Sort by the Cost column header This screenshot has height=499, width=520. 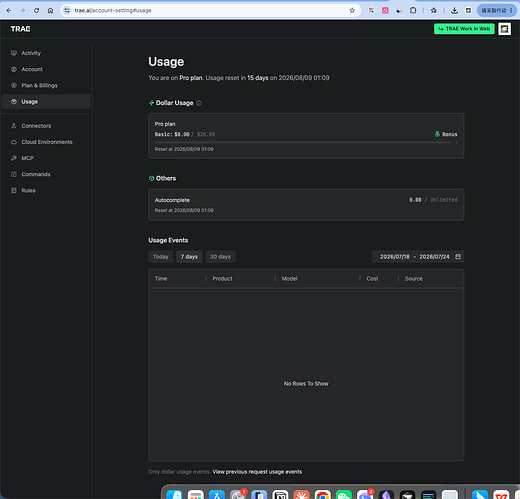tap(372, 278)
